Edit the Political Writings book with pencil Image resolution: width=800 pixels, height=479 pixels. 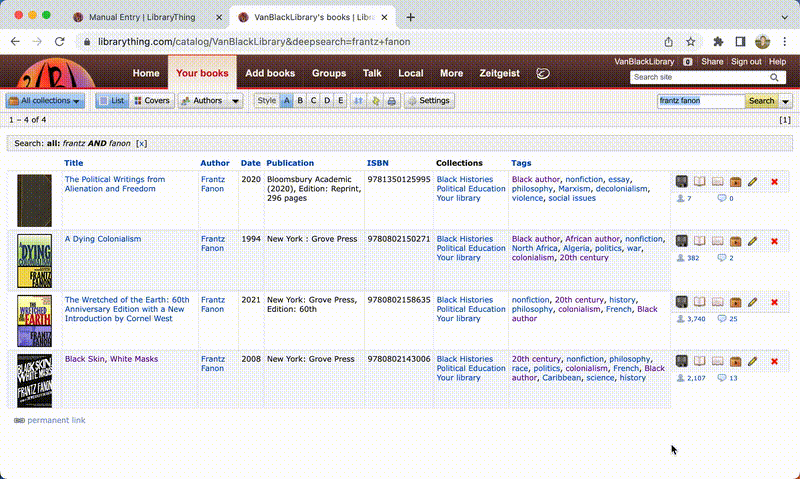coord(753,182)
